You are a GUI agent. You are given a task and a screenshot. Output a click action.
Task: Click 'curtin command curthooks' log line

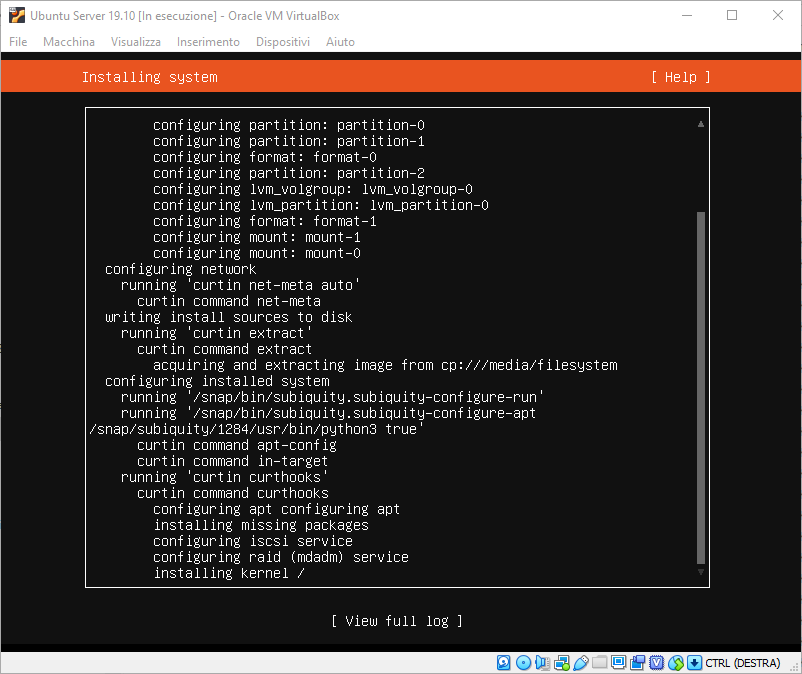(x=233, y=493)
